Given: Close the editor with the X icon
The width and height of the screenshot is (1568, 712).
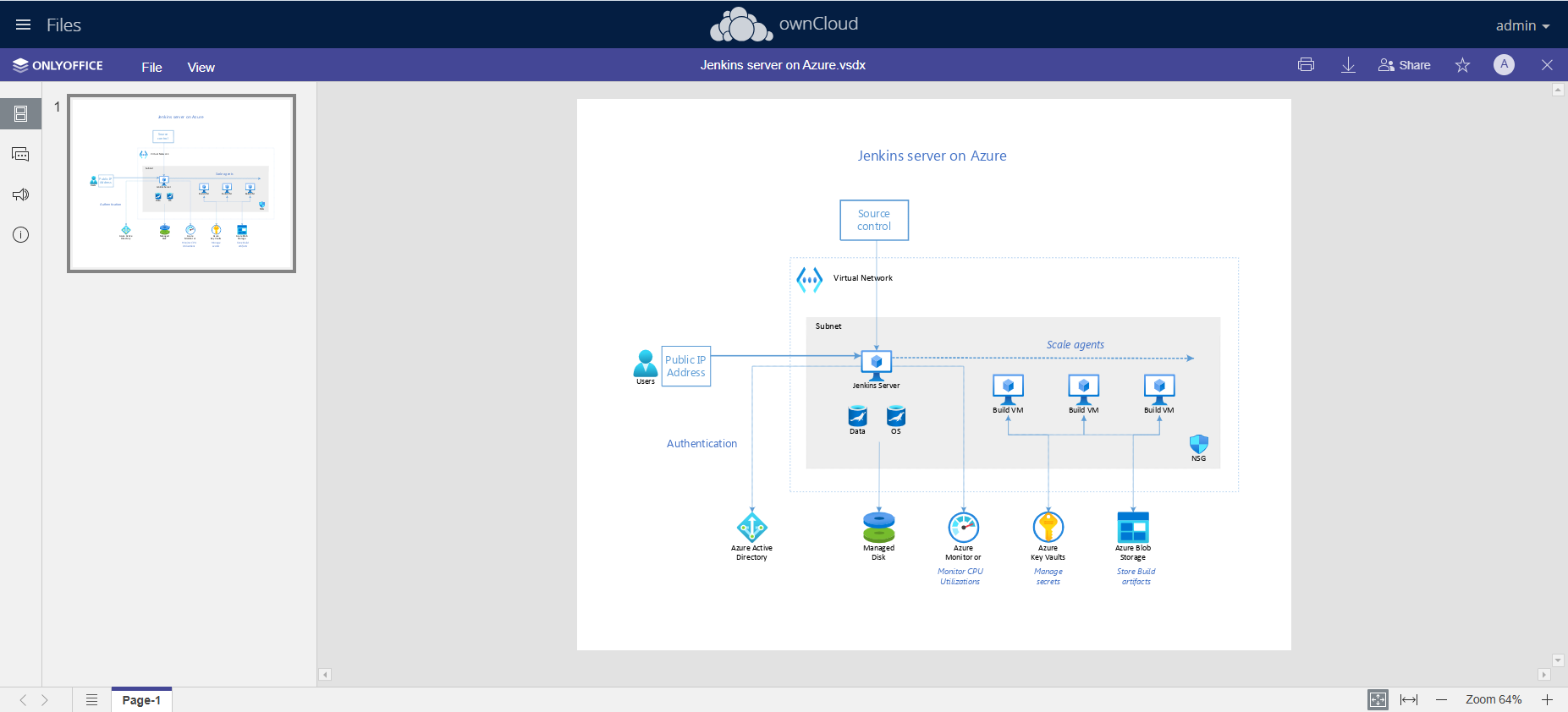Looking at the screenshot, I should tap(1547, 65).
